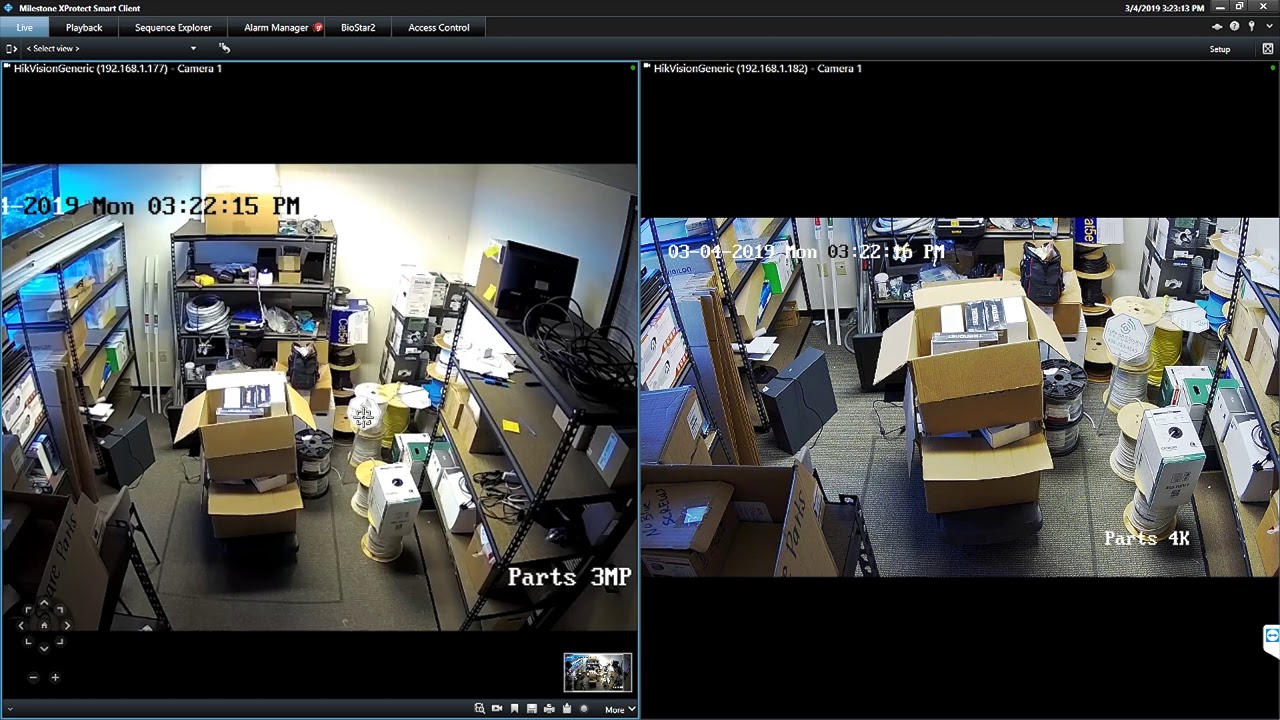The width and height of the screenshot is (1280, 720).
Task: Pan PTZ diagonally down-left
Action: click(x=28, y=641)
